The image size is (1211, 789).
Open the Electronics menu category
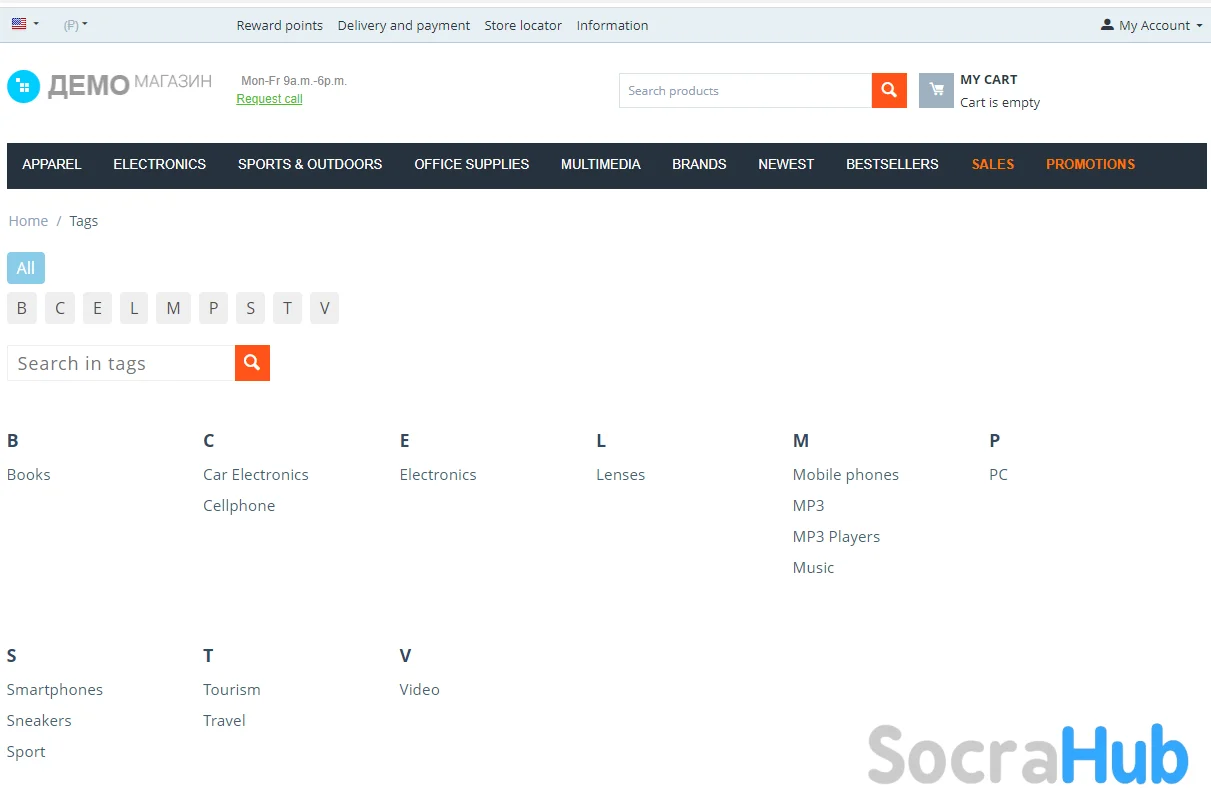pos(159,164)
